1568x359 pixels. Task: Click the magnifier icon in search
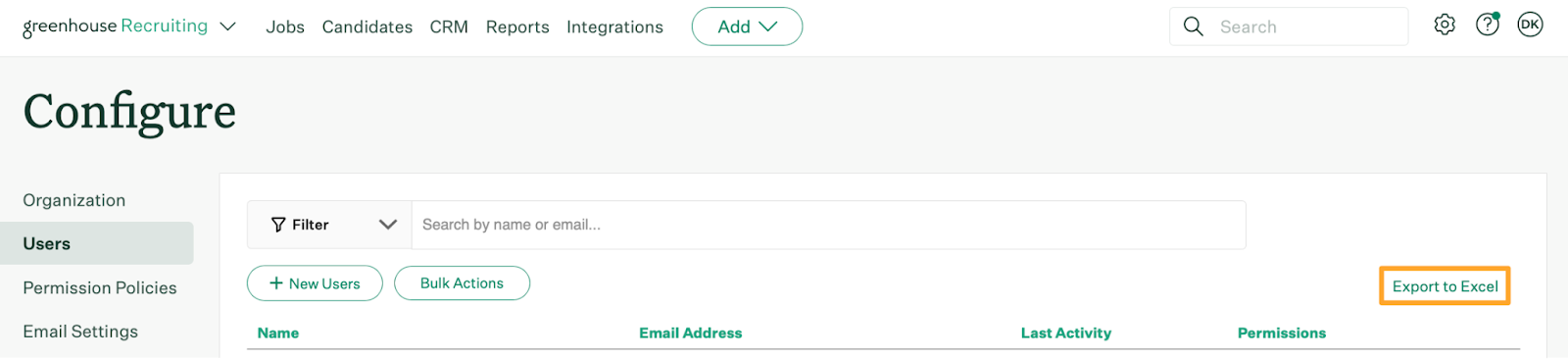coord(1193,26)
